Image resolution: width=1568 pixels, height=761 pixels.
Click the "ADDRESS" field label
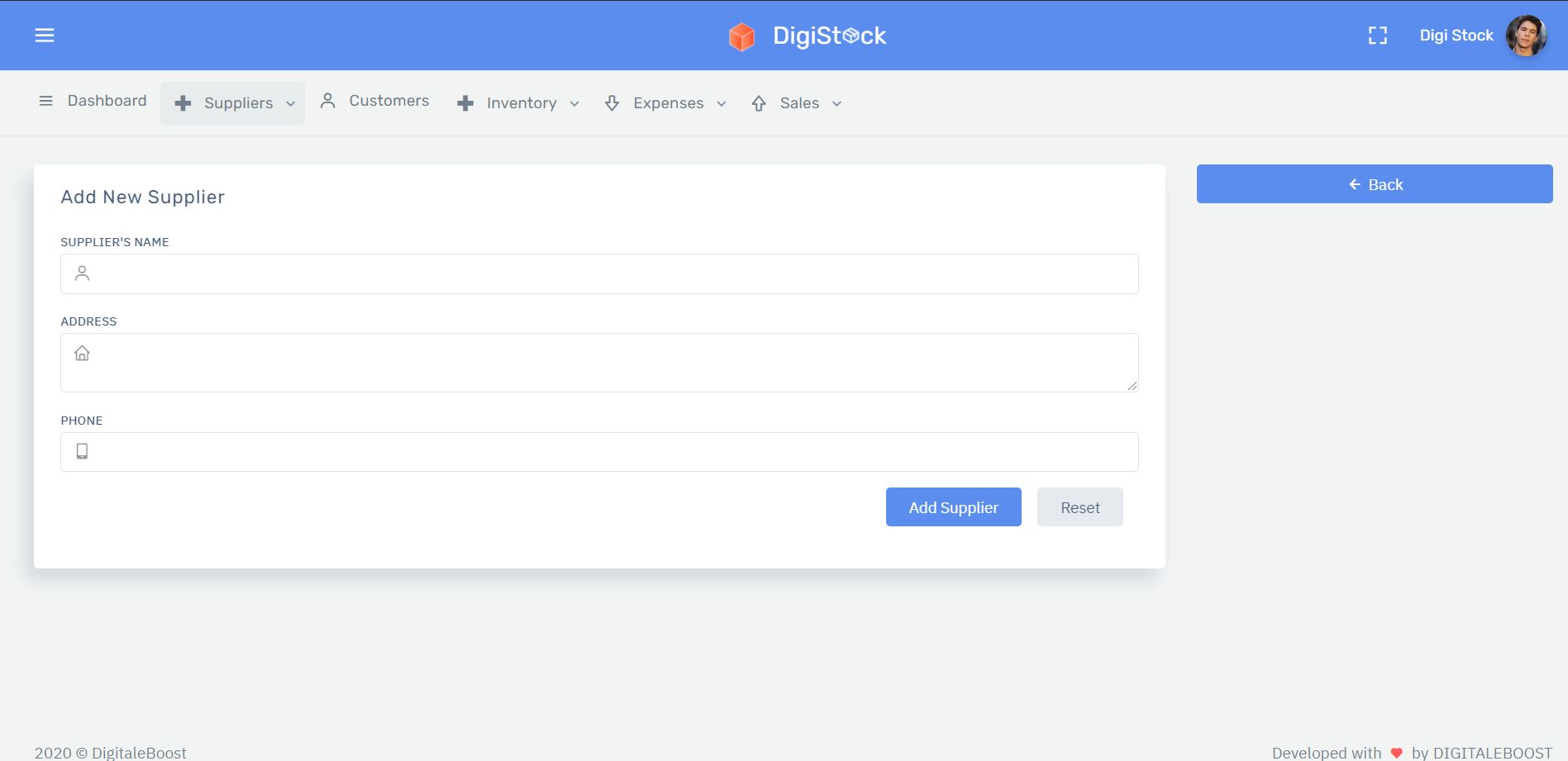pos(88,321)
